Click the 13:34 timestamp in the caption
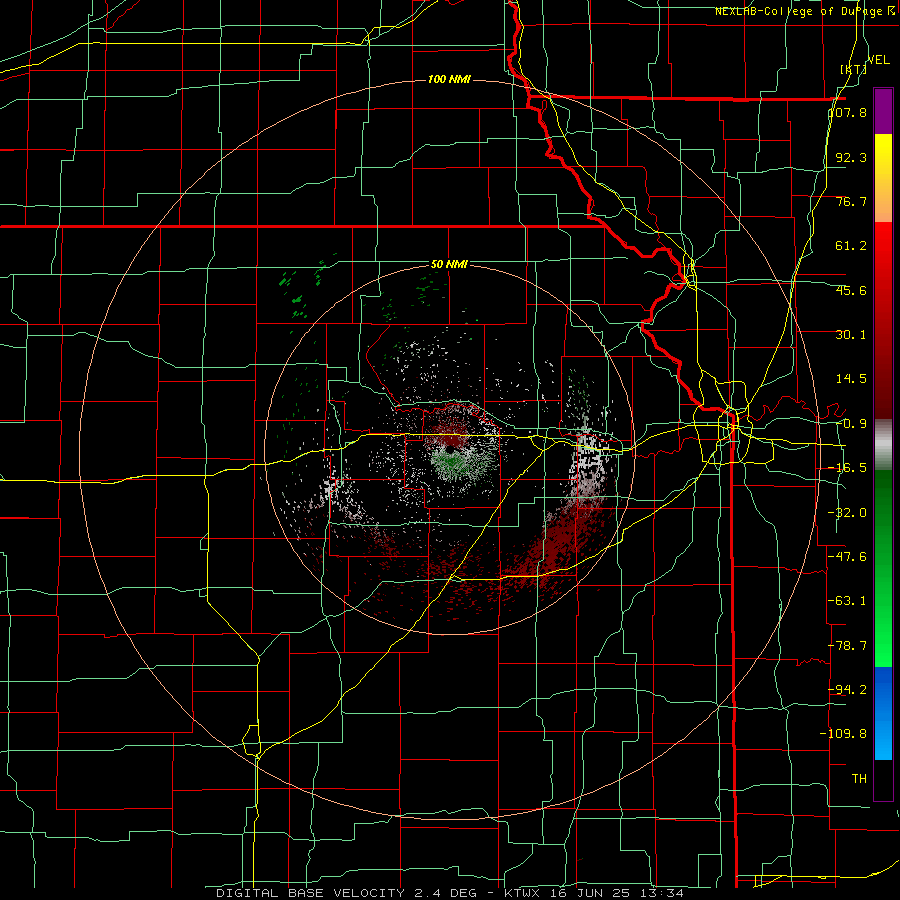900x900 pixels. pos(664,893)
